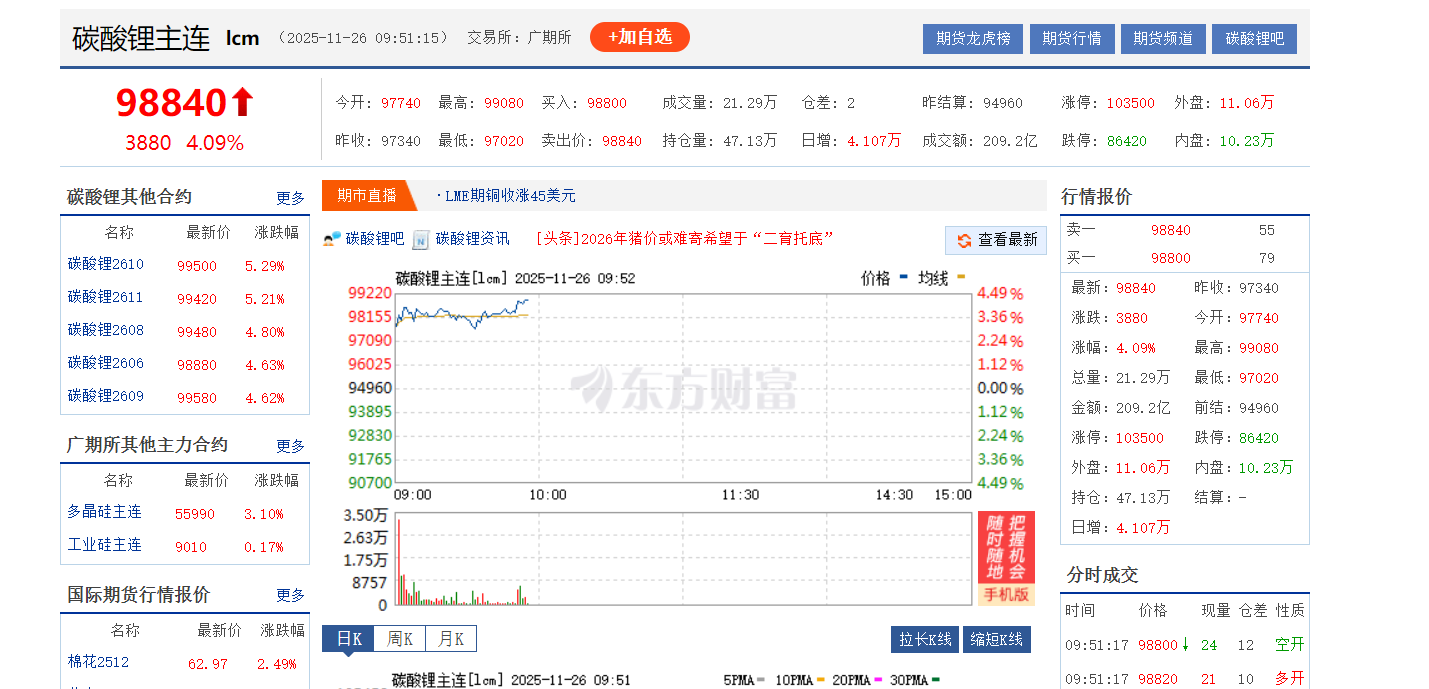The width and height of the screenshot is (1429, 689).
Task: Click 持仓量 47.13万 value
Action: click(x=750, y=141)
